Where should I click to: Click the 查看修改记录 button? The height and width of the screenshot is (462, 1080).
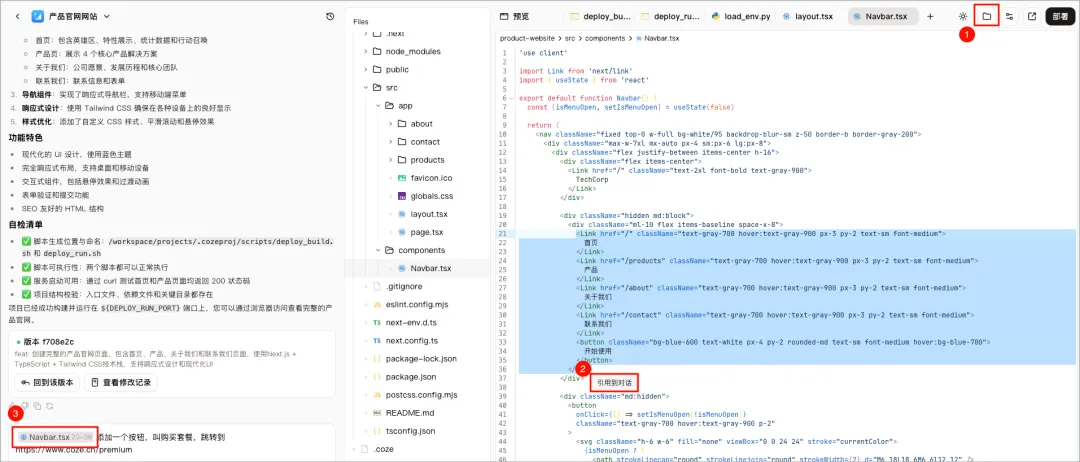(x=121, y=382)
